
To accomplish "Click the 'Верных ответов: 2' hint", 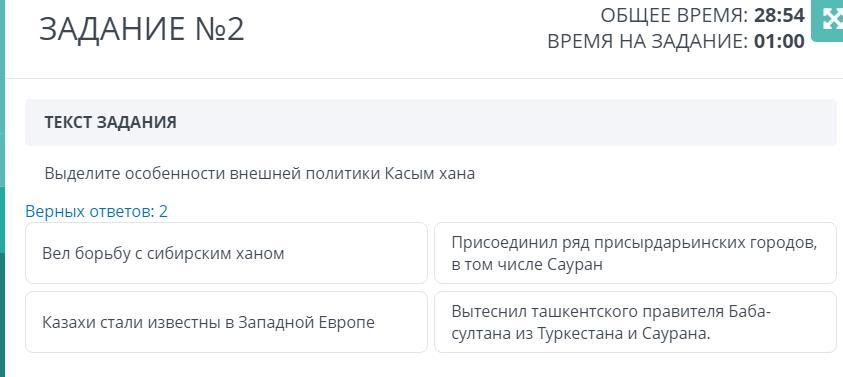I will click(x=97, y=211).
